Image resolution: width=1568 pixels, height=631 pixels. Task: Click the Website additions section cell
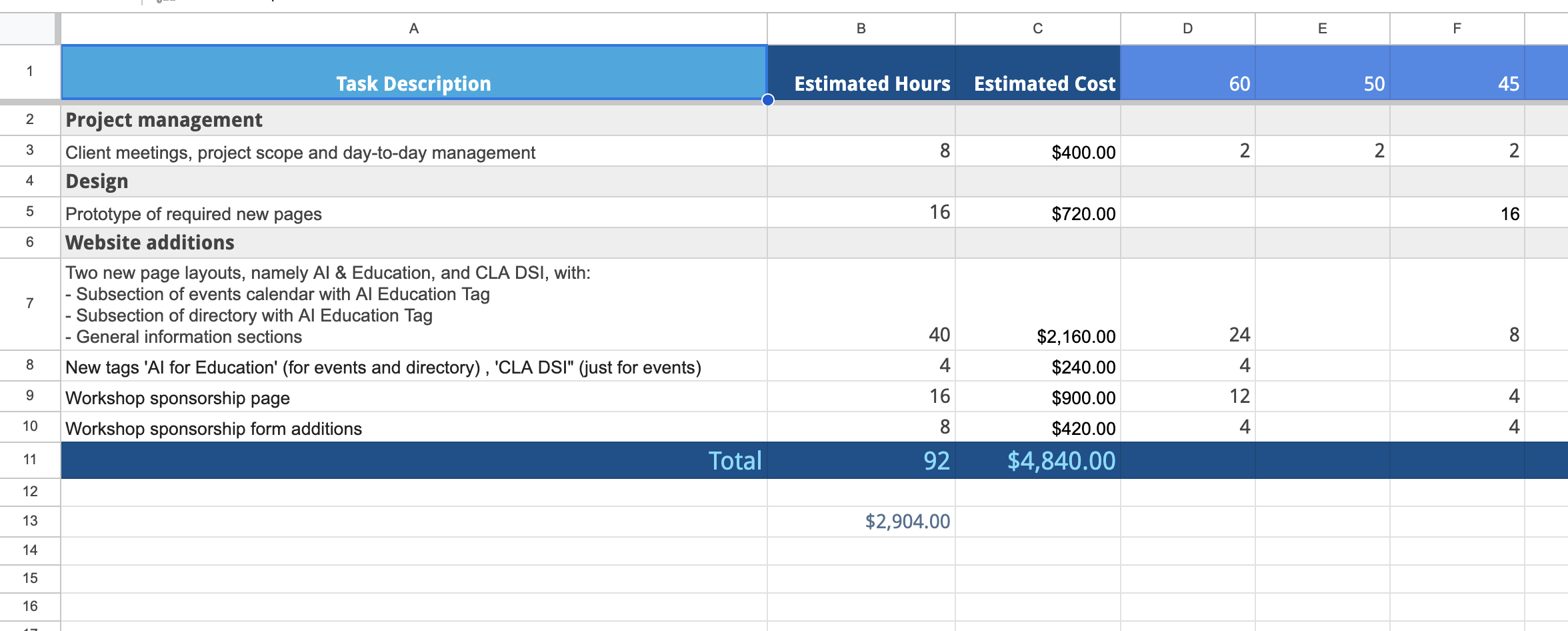click(x=413, y=243)
